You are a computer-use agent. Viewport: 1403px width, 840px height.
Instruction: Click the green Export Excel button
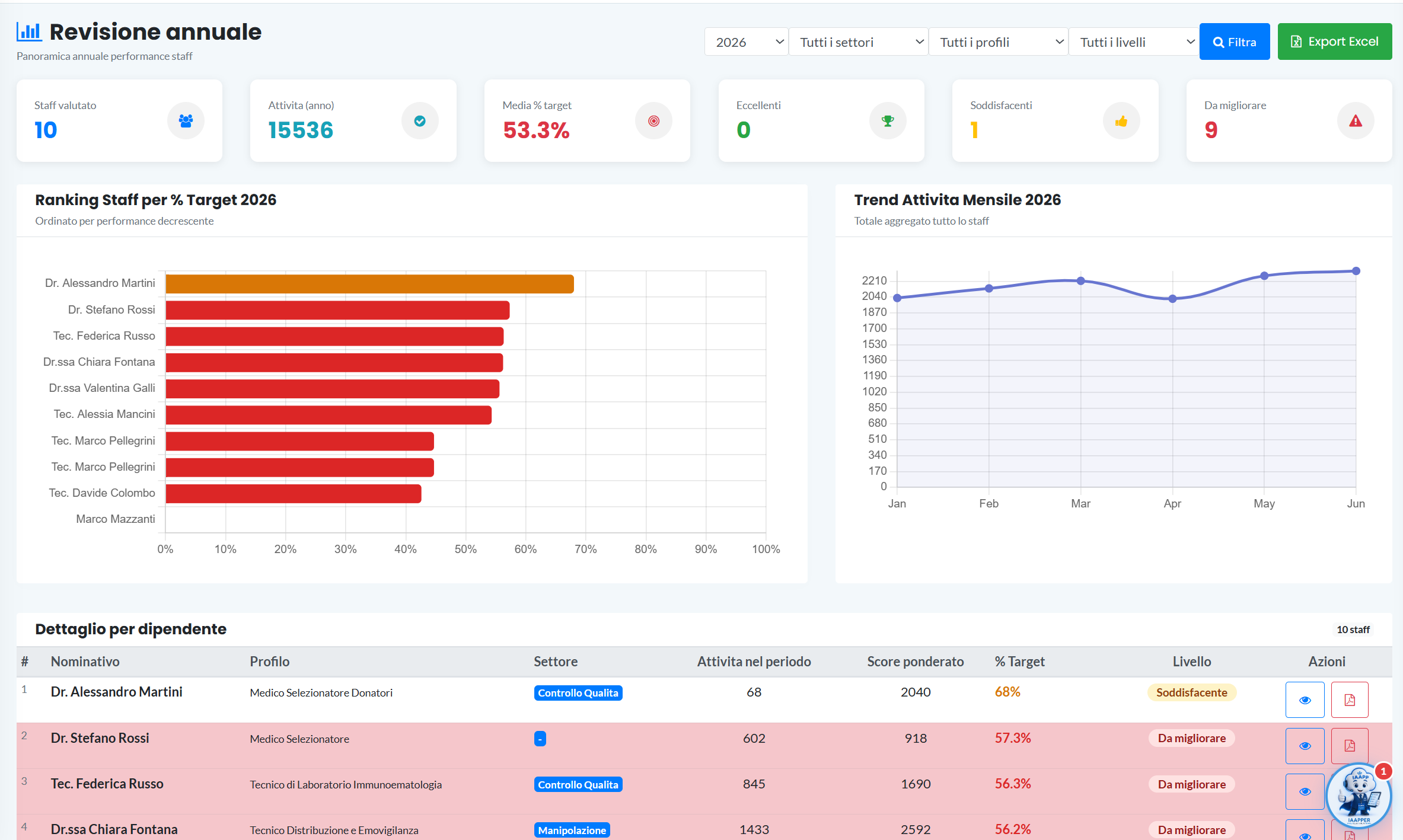pos(1335,41)
